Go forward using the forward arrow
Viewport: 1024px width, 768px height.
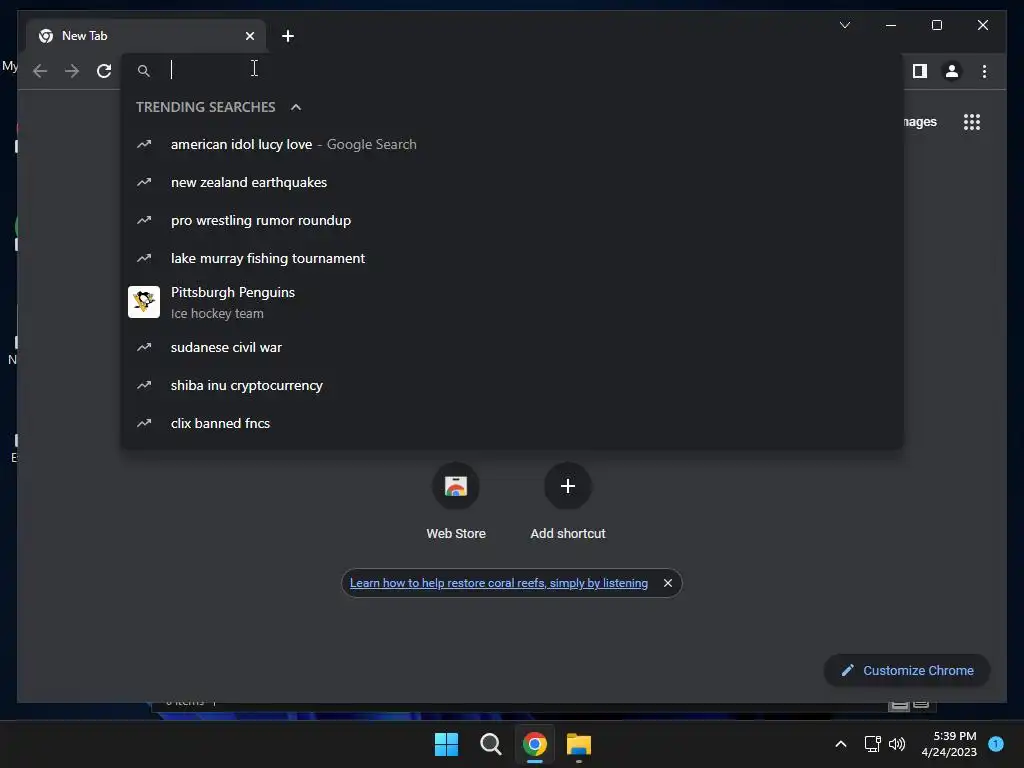tap(72, 71)
